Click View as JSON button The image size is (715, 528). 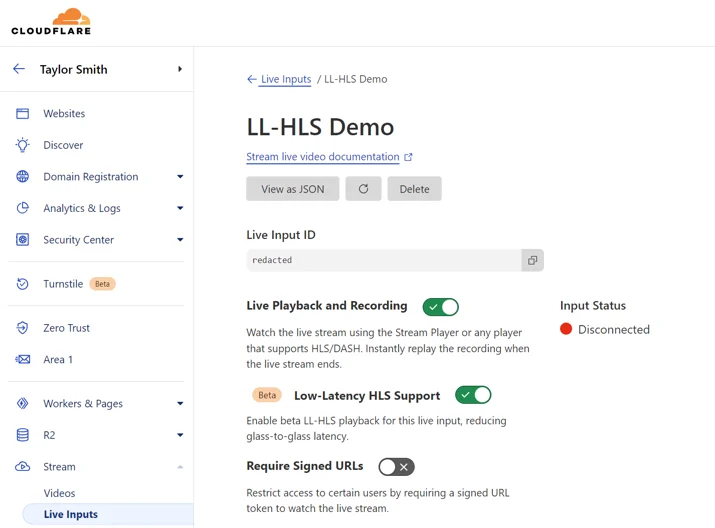[293, 189]
